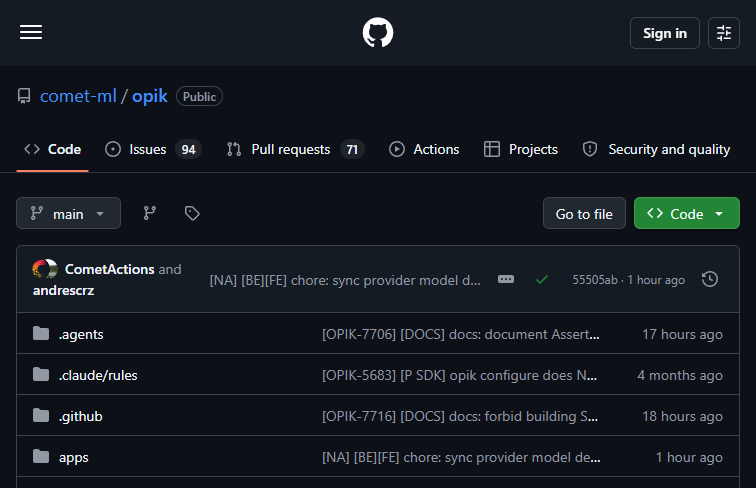Click the folder icon beside apps

tap(41, 456)
